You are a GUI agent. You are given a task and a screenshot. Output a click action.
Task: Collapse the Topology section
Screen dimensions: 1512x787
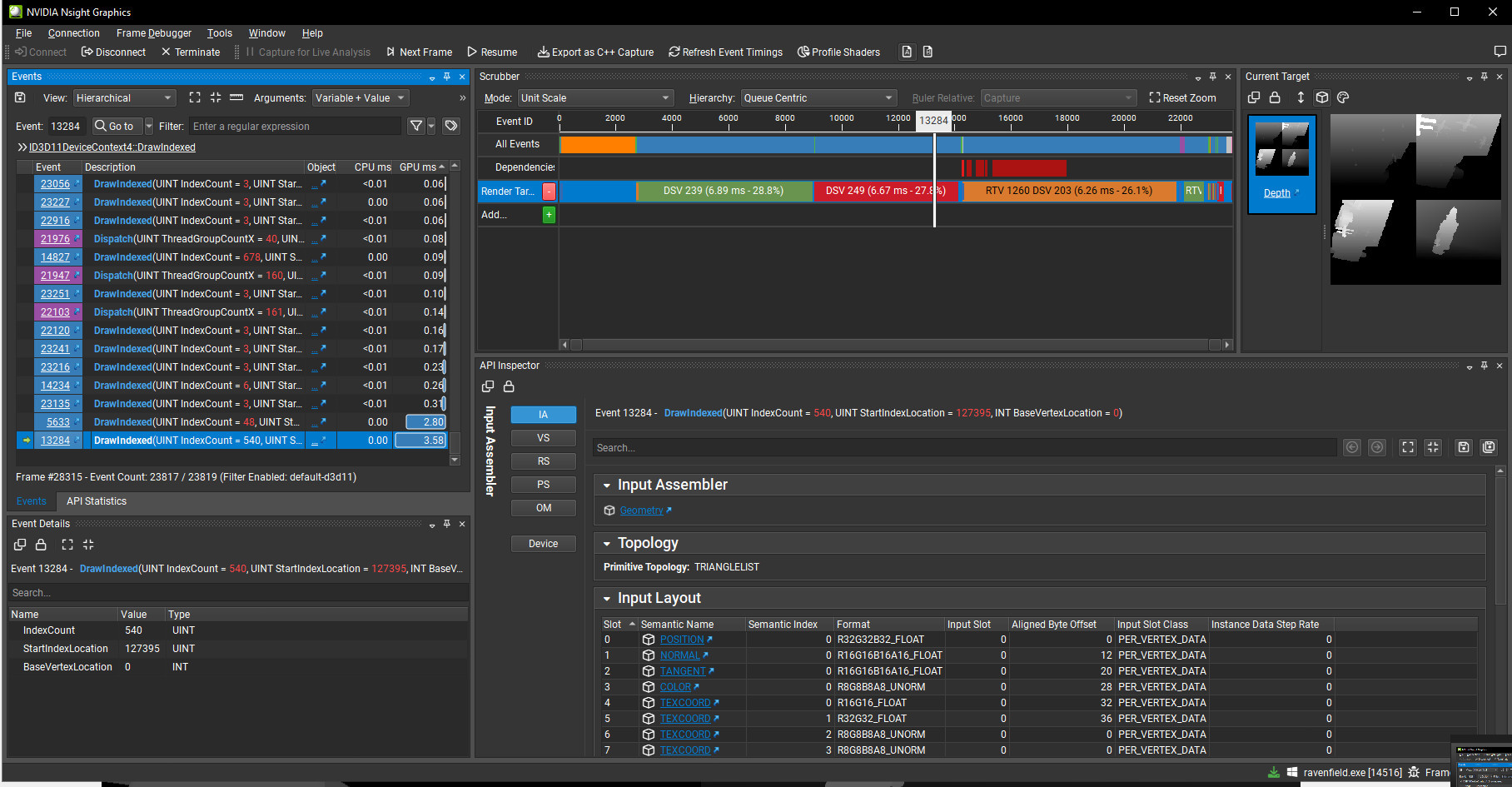(x=607, y=544)
